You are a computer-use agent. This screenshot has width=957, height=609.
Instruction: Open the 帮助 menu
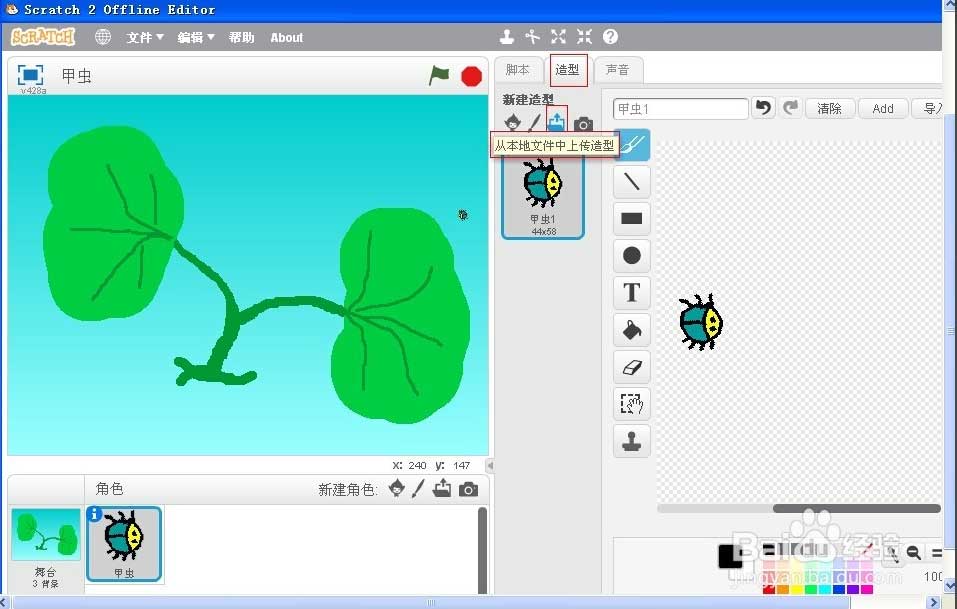pyautogui.click(x=241, y=37)
